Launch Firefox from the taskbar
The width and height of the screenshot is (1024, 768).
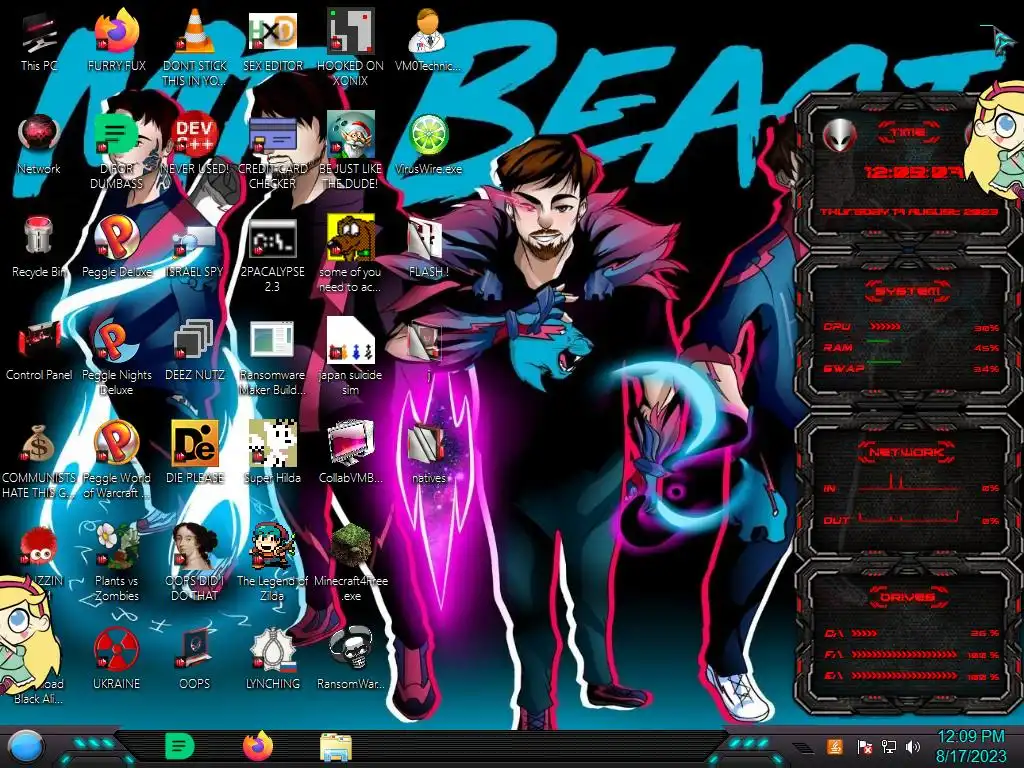258,746
